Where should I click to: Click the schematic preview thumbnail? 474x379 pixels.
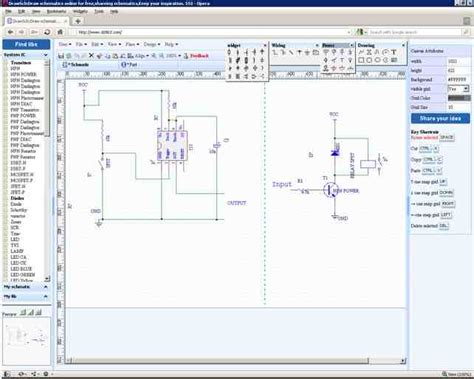point(27,341)
